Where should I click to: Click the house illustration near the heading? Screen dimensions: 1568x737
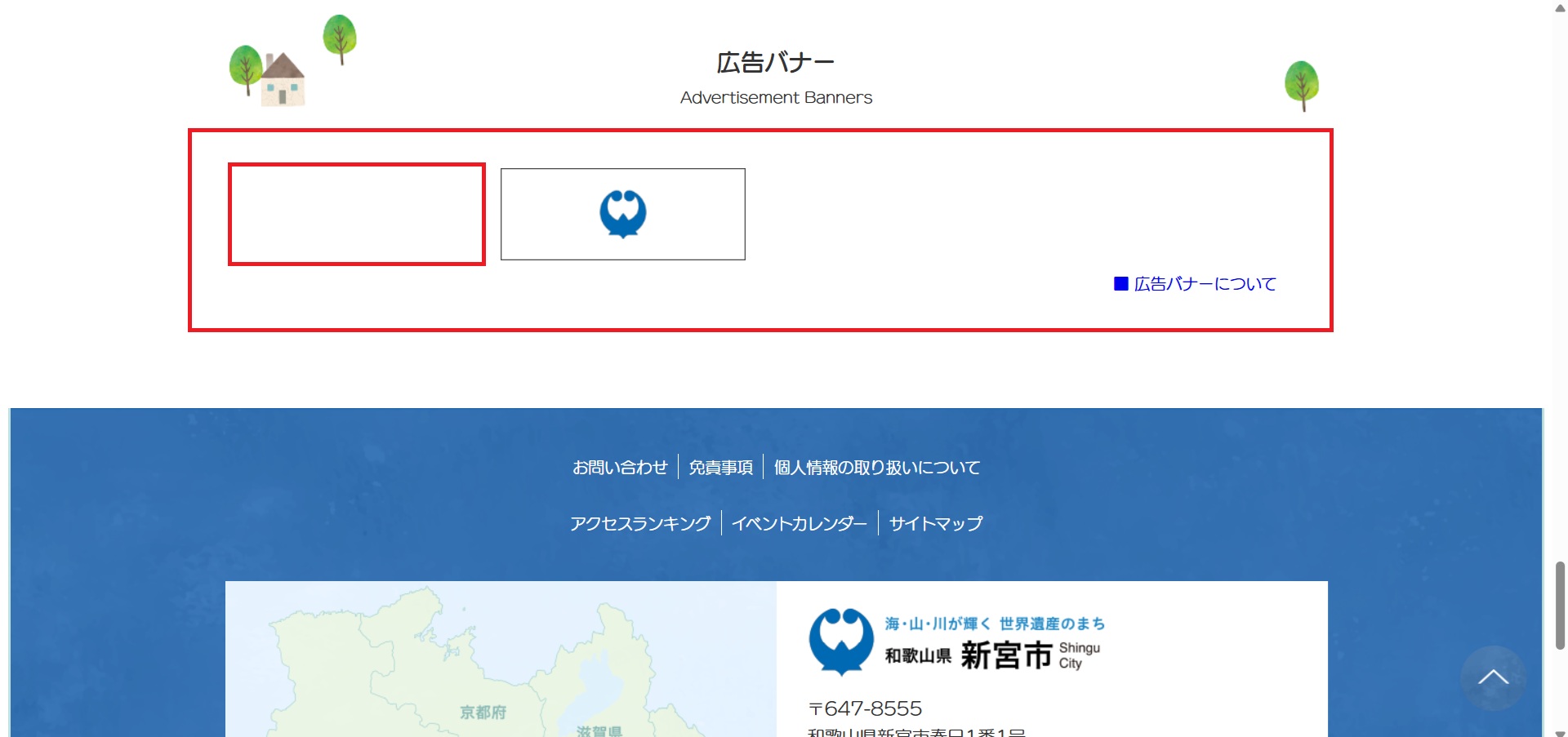tap(283, 80)
